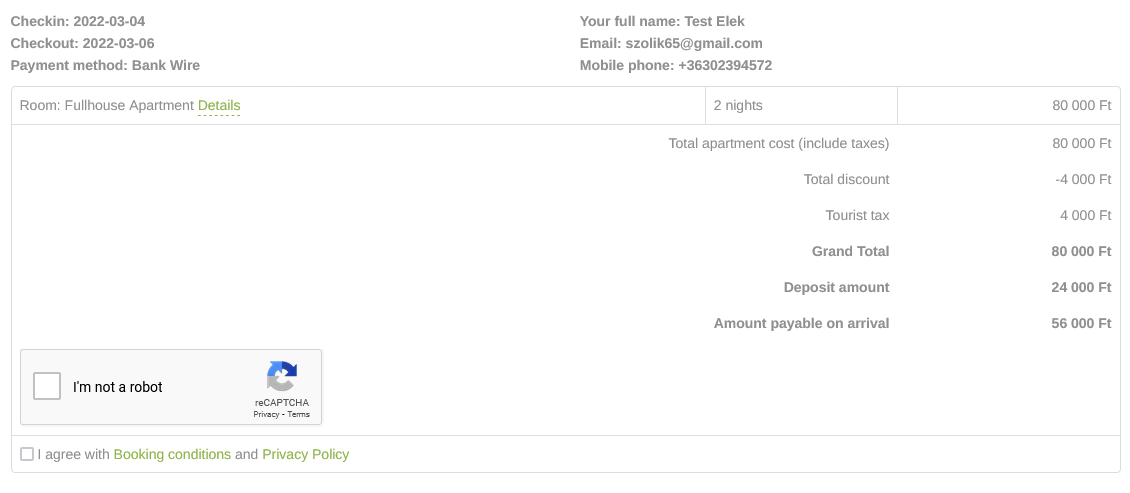The image size is (1130, 493).
Task: Click the Total discount value -4 000 Ft
Action: coord(1083,179)
